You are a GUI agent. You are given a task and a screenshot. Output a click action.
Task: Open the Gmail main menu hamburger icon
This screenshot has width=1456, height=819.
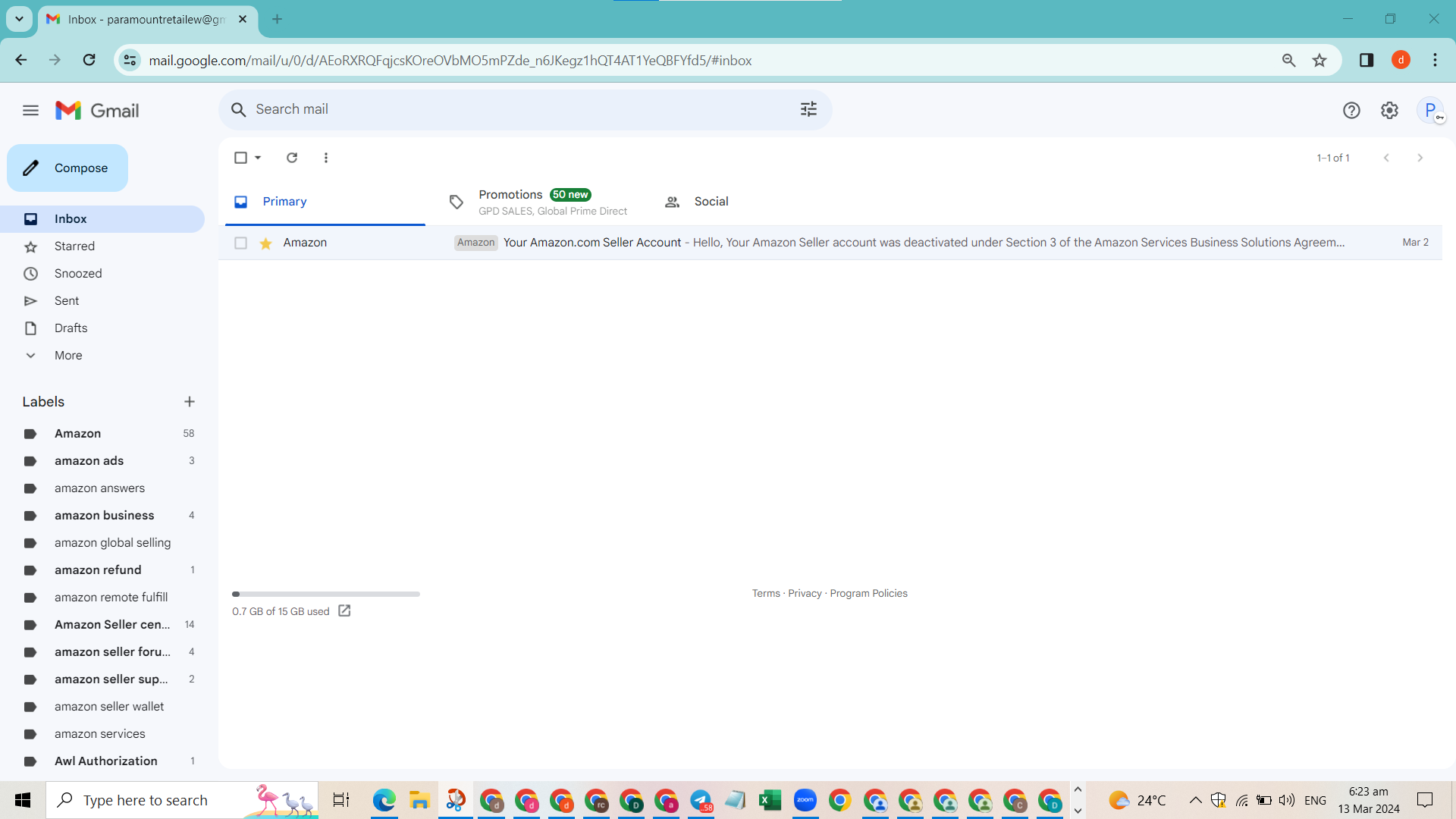[x=30, y=111]
